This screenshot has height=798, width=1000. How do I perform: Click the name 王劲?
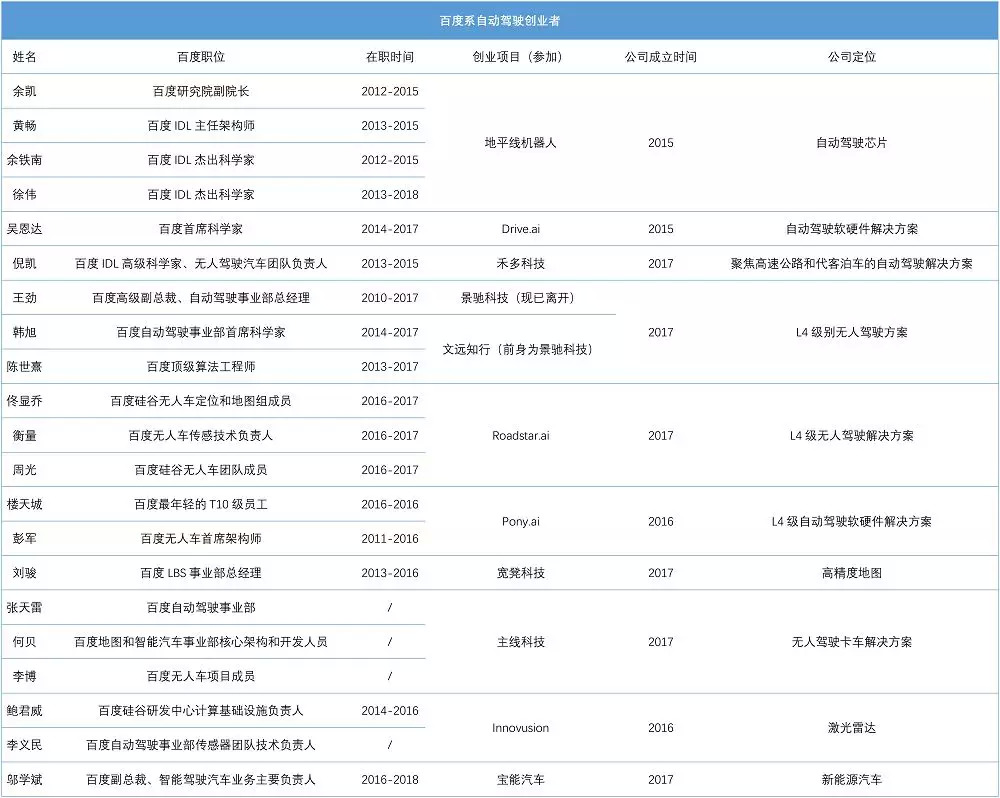[24, 298]
